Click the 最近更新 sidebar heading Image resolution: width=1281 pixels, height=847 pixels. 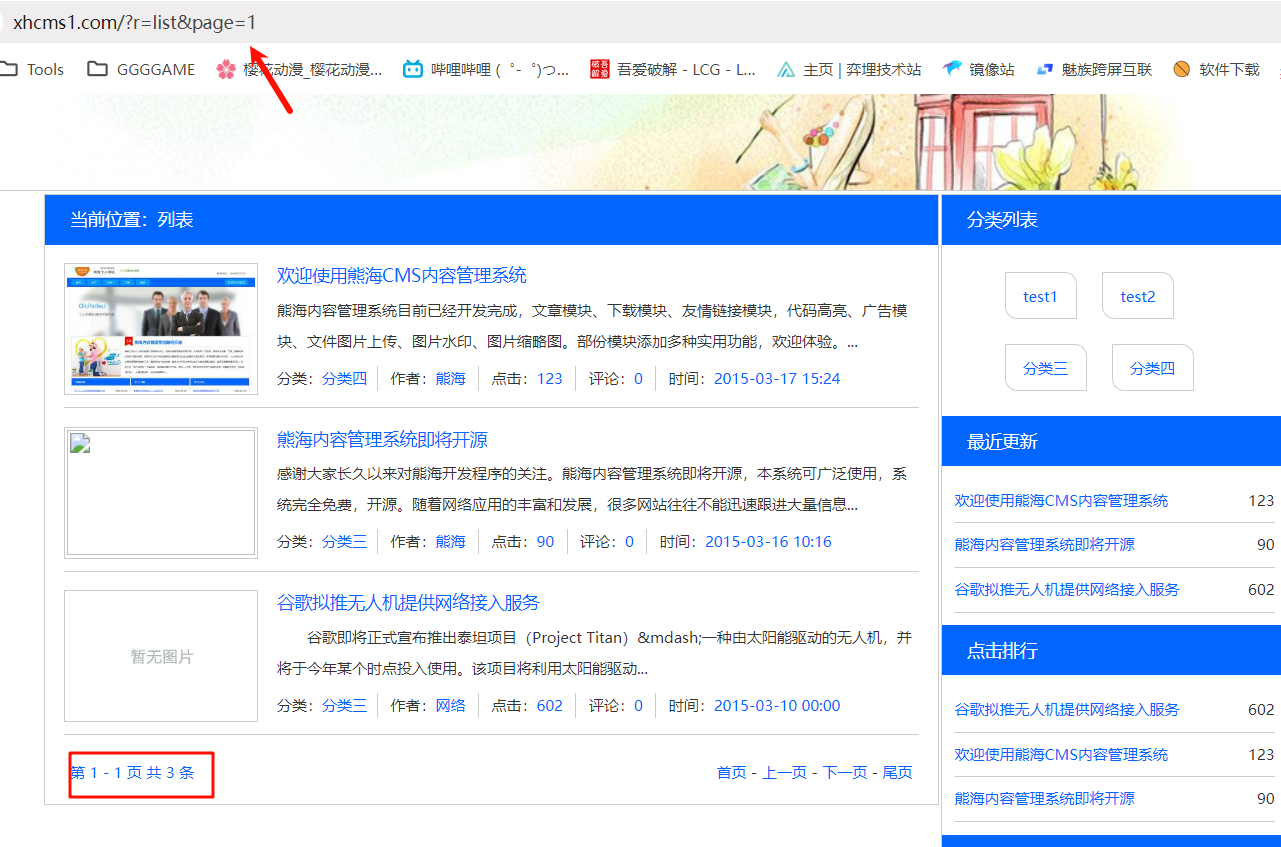pos(1002,442)
